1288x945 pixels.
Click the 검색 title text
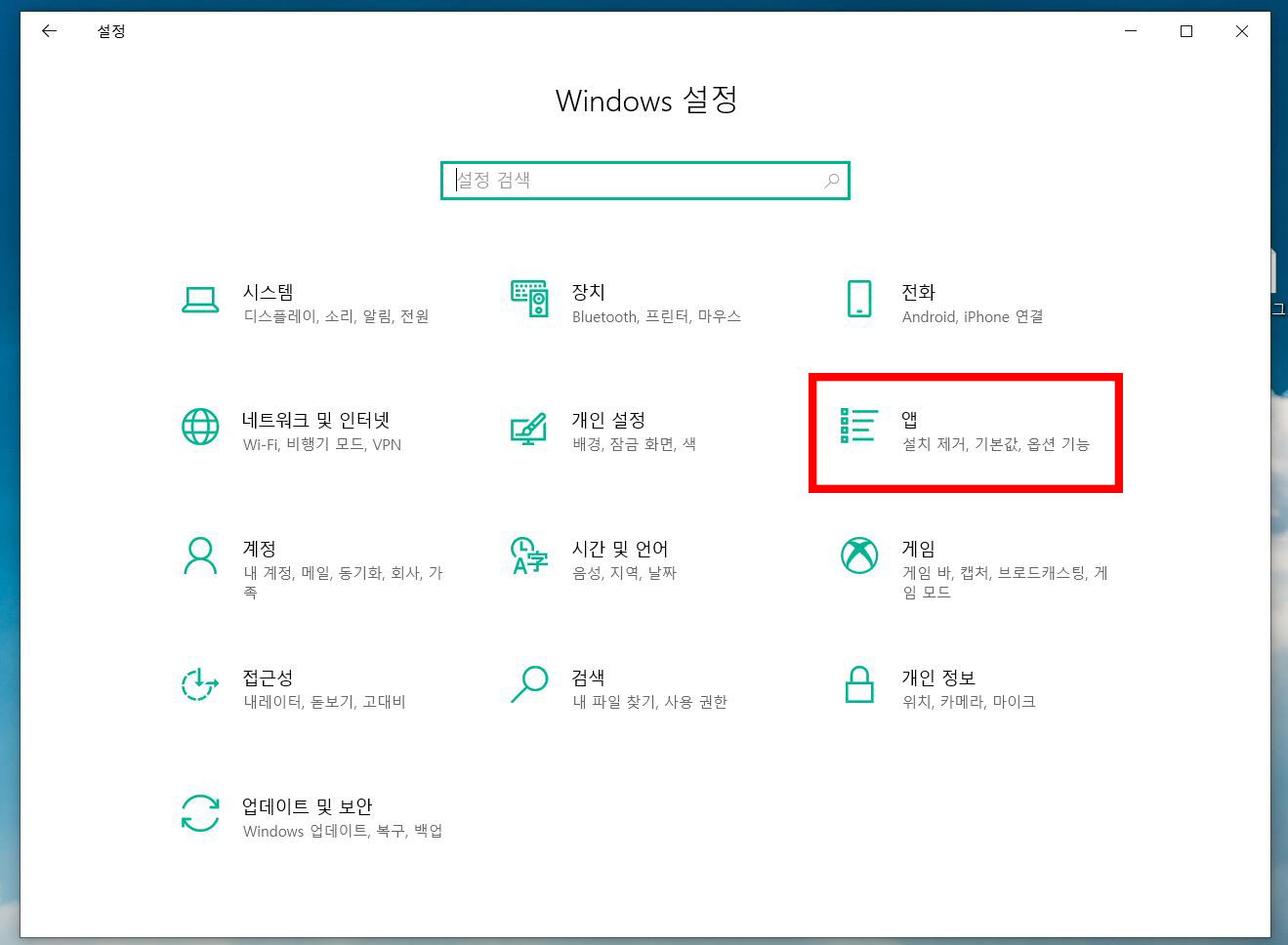588,678
